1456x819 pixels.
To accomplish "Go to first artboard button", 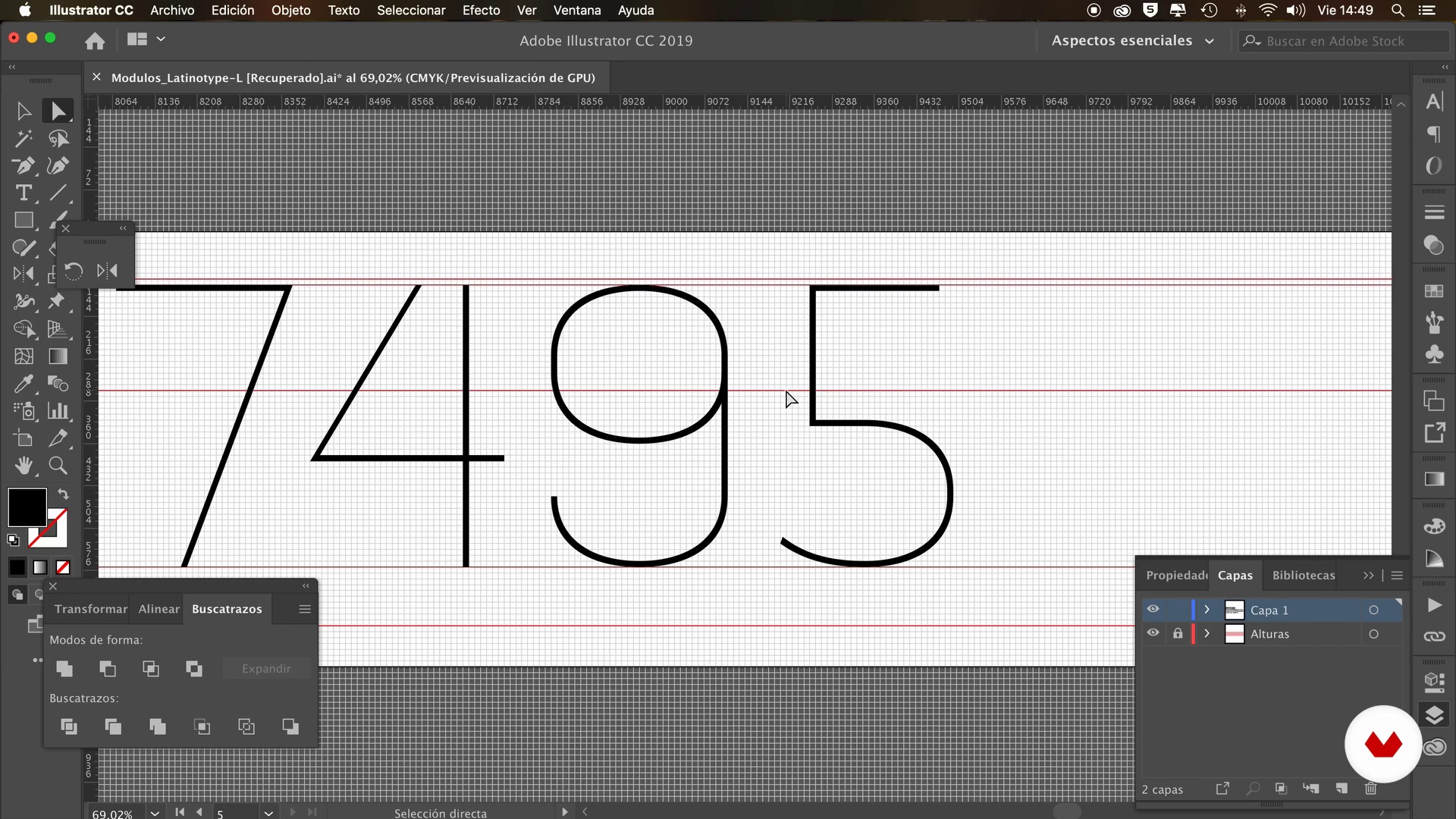I will coord(180,812).
